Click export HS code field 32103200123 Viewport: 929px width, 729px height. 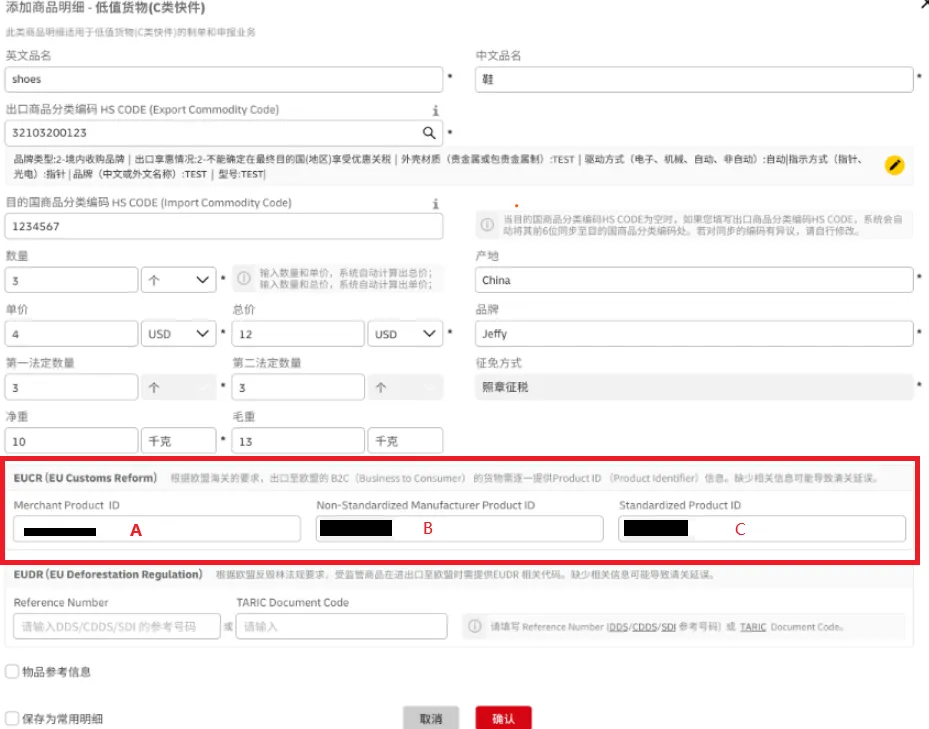click(224, 133)
